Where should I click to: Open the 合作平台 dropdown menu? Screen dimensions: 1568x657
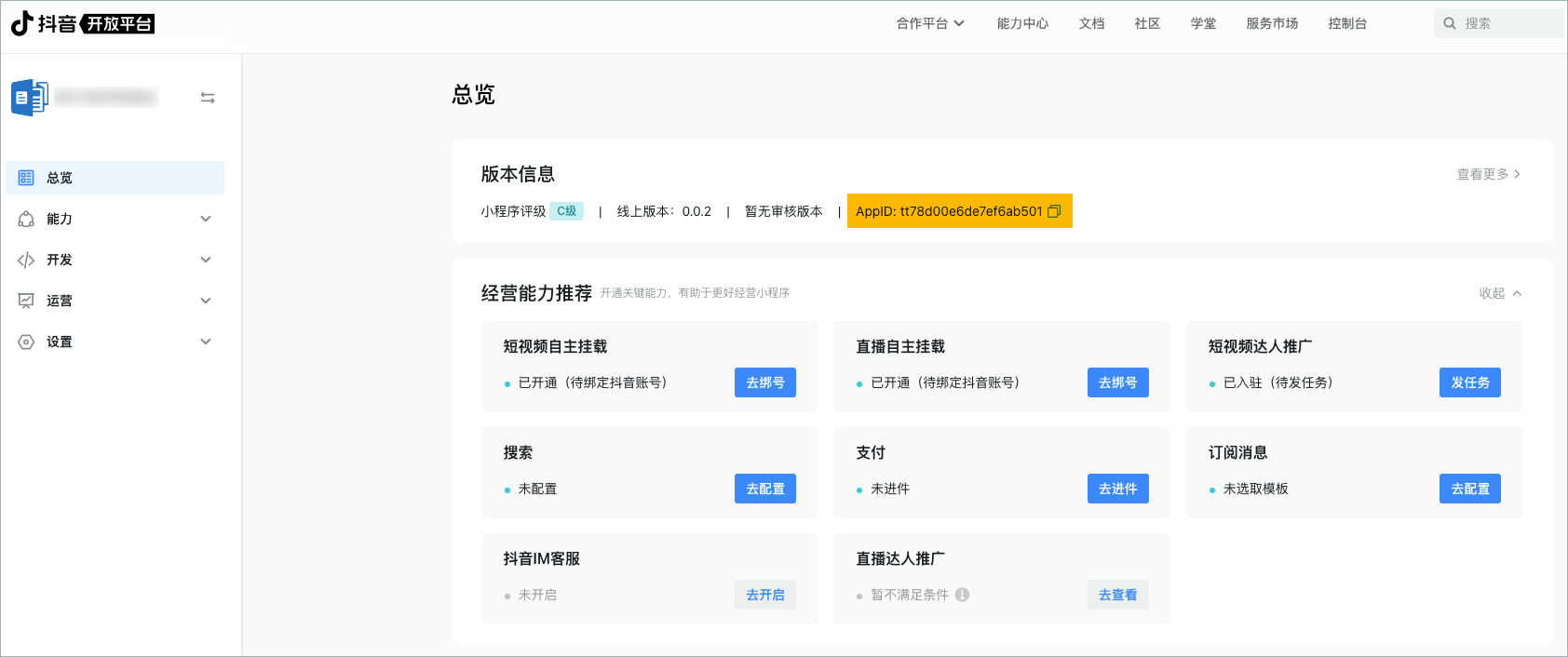coord(929,23)
